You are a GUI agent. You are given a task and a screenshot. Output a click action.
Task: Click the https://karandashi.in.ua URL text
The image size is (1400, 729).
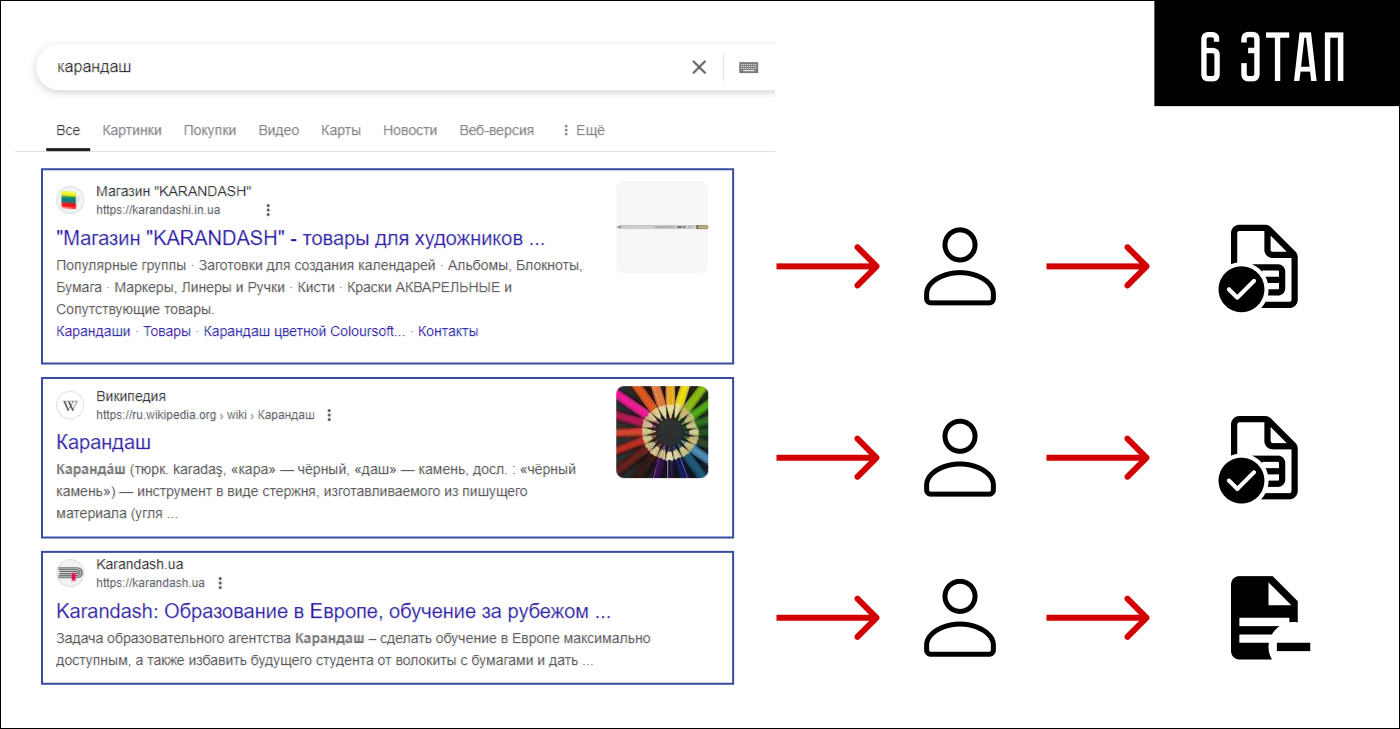[x=158, y=210]
